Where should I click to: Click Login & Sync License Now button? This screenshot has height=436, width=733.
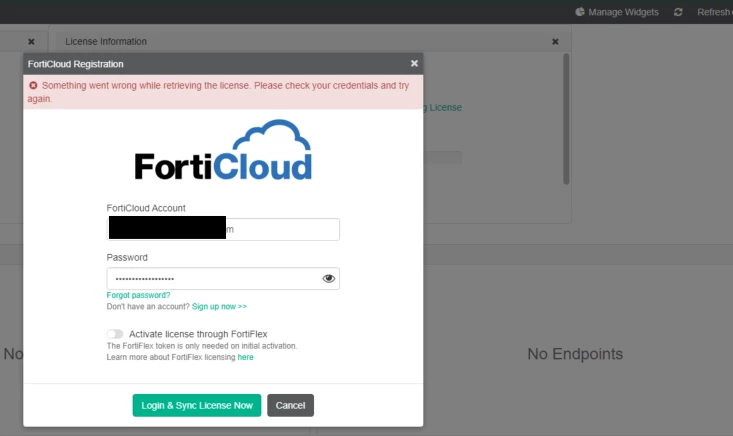click(197, 405)
